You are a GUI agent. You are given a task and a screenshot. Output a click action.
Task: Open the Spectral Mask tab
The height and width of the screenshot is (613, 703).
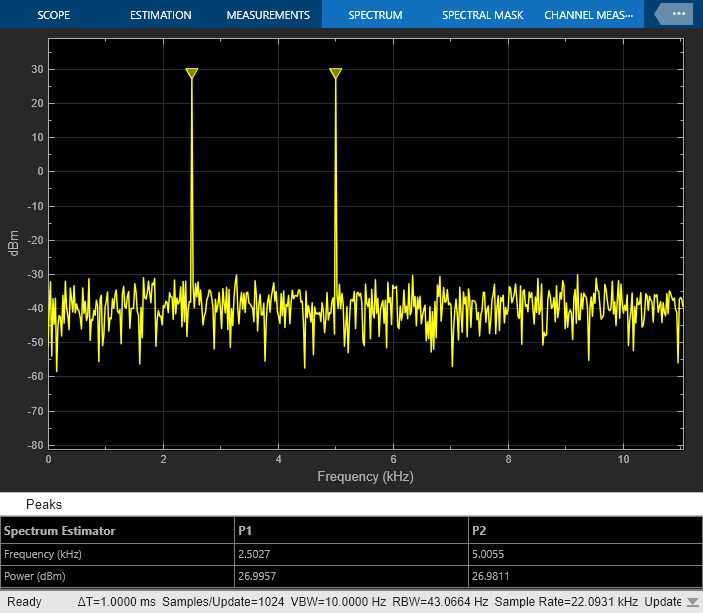(x=483, y=16)
